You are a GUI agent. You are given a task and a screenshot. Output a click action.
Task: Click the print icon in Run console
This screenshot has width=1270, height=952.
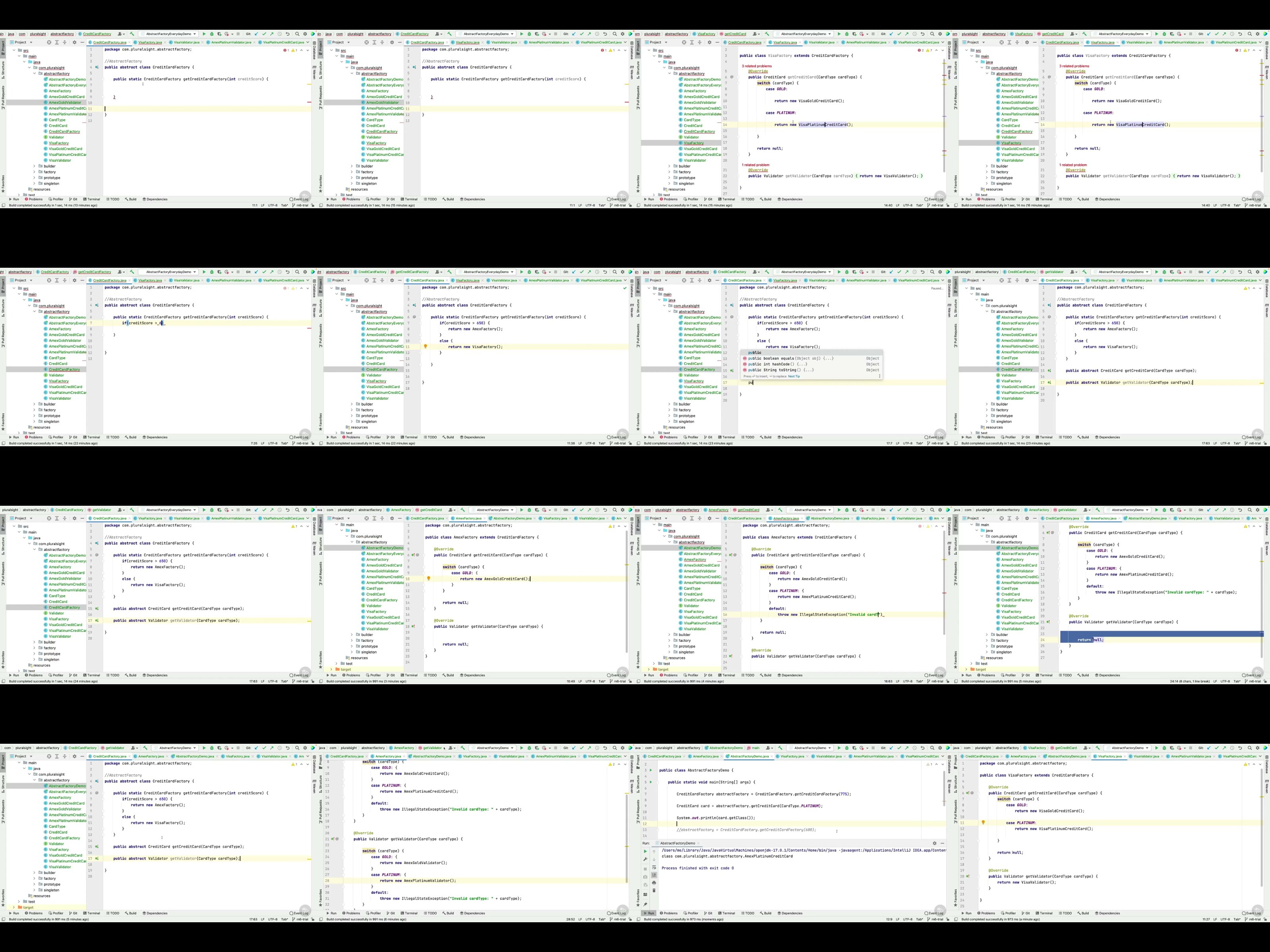coord(654,883)
